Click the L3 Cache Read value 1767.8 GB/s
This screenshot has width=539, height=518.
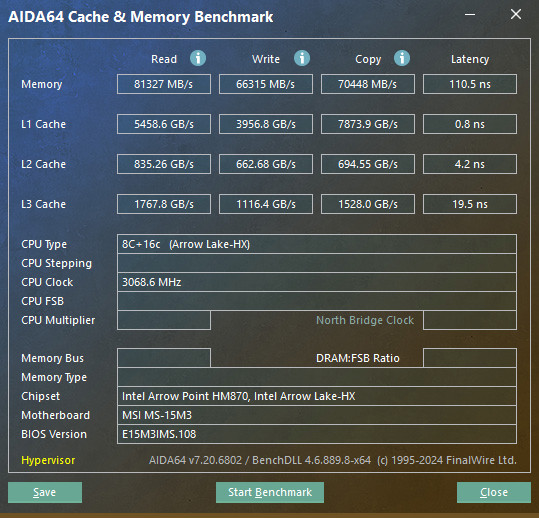click(x=164, y=204)
